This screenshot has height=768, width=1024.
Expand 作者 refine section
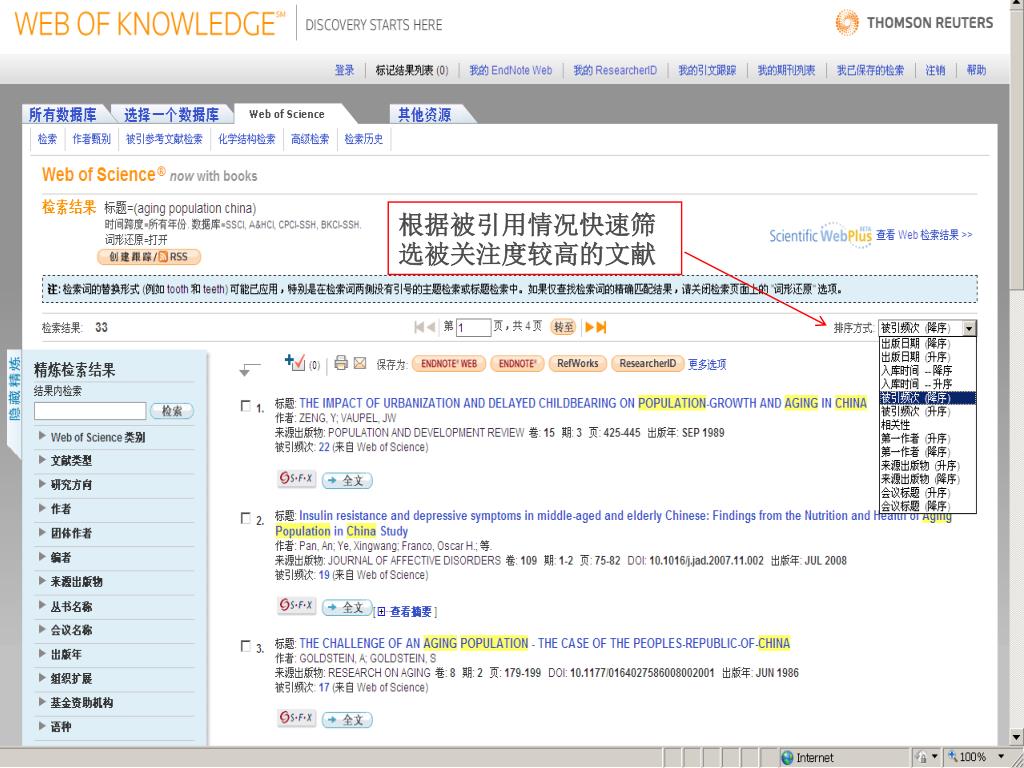click(x=56, y=509)
